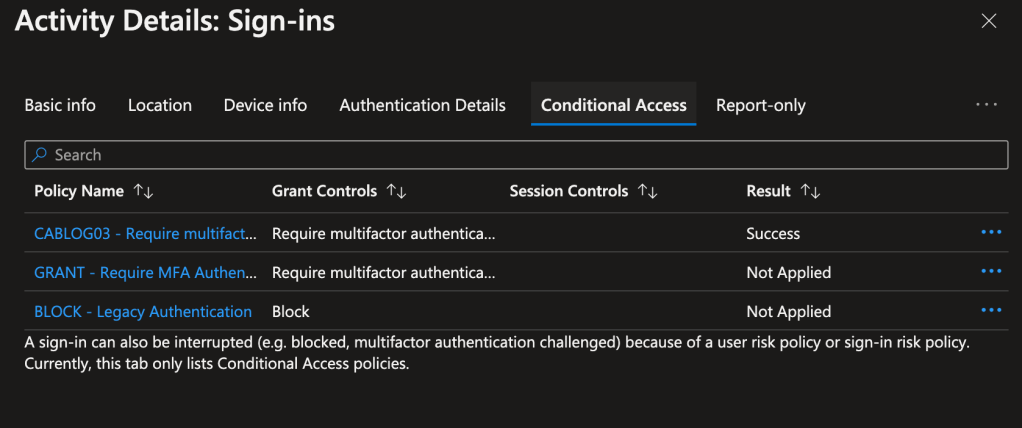1022x428 pixels.
Task: Click the search magnifier icon
Action: point(40,155)
